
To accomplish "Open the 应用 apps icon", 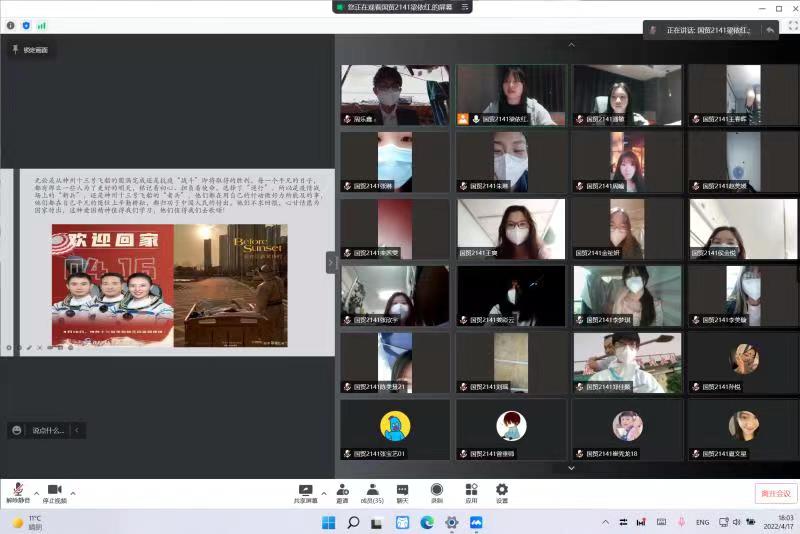I will 471,489.
